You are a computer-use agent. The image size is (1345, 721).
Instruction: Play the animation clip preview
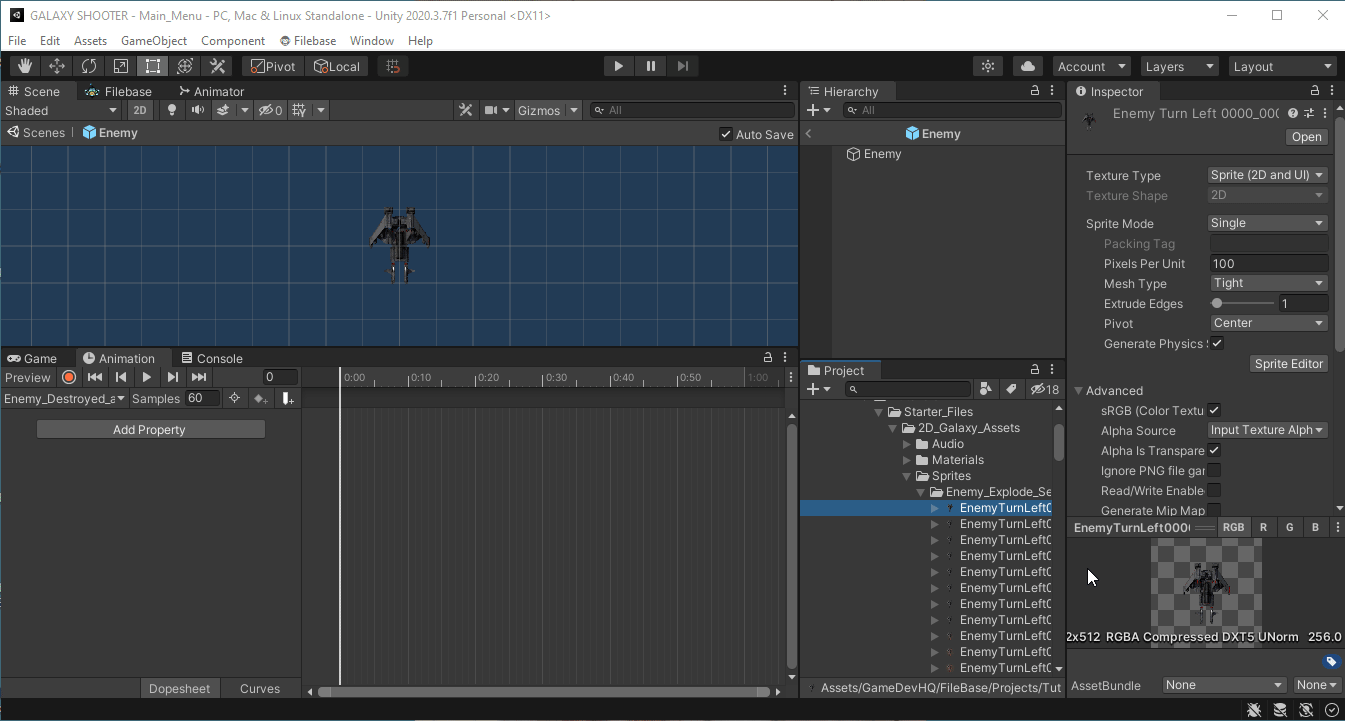click(147, 377)
